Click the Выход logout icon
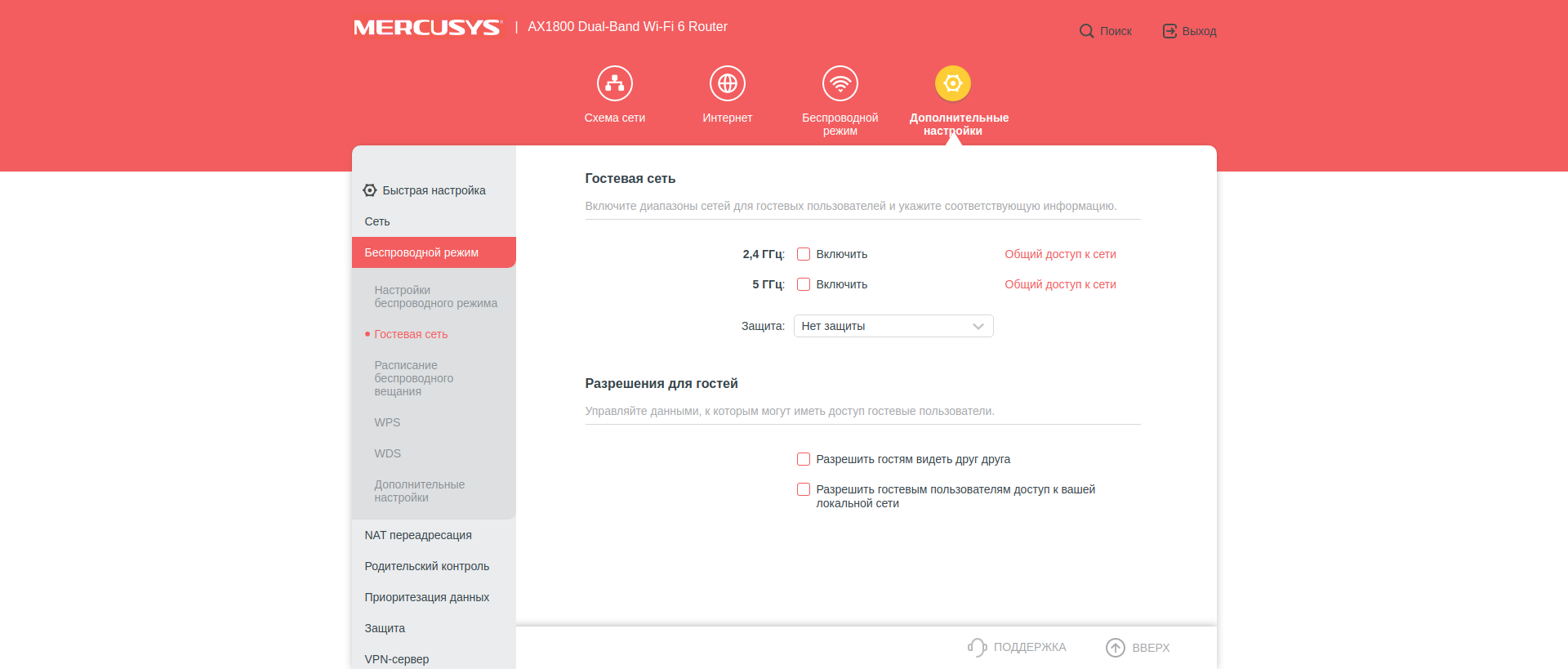Image resolution: width=1568 pixels, height=669 pixels. pos(1169,31)
